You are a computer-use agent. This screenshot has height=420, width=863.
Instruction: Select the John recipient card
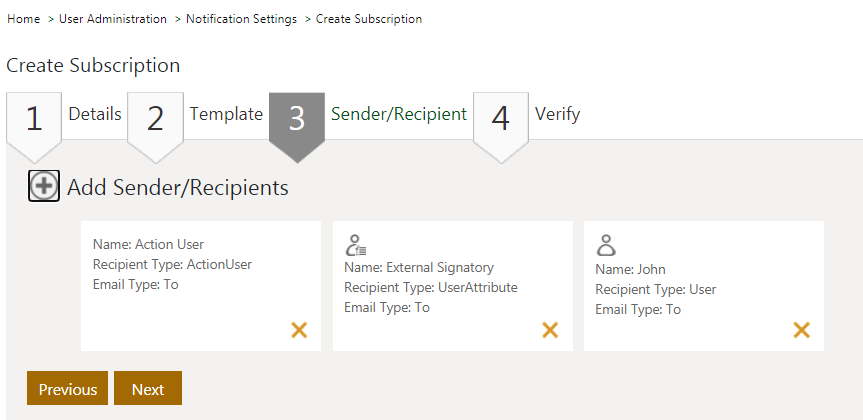coord(703,300)
